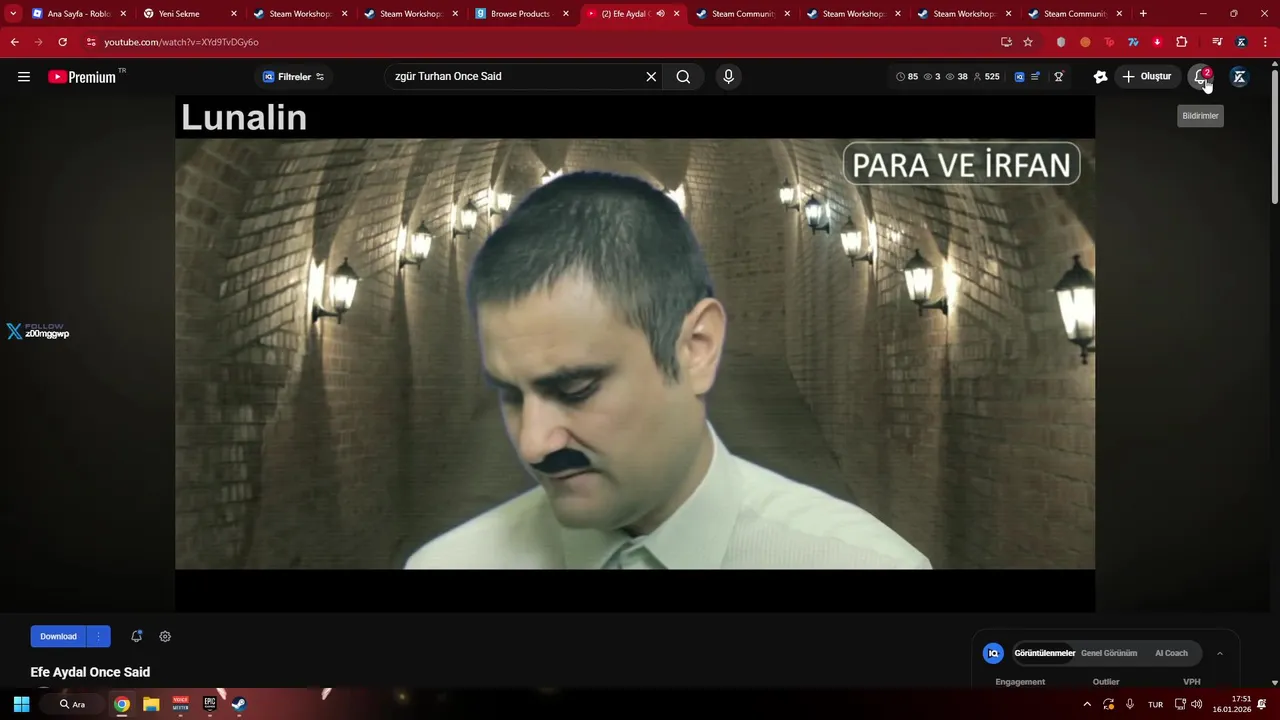
Task: Open the Windows Start menu
Action: tap(21, 704)
